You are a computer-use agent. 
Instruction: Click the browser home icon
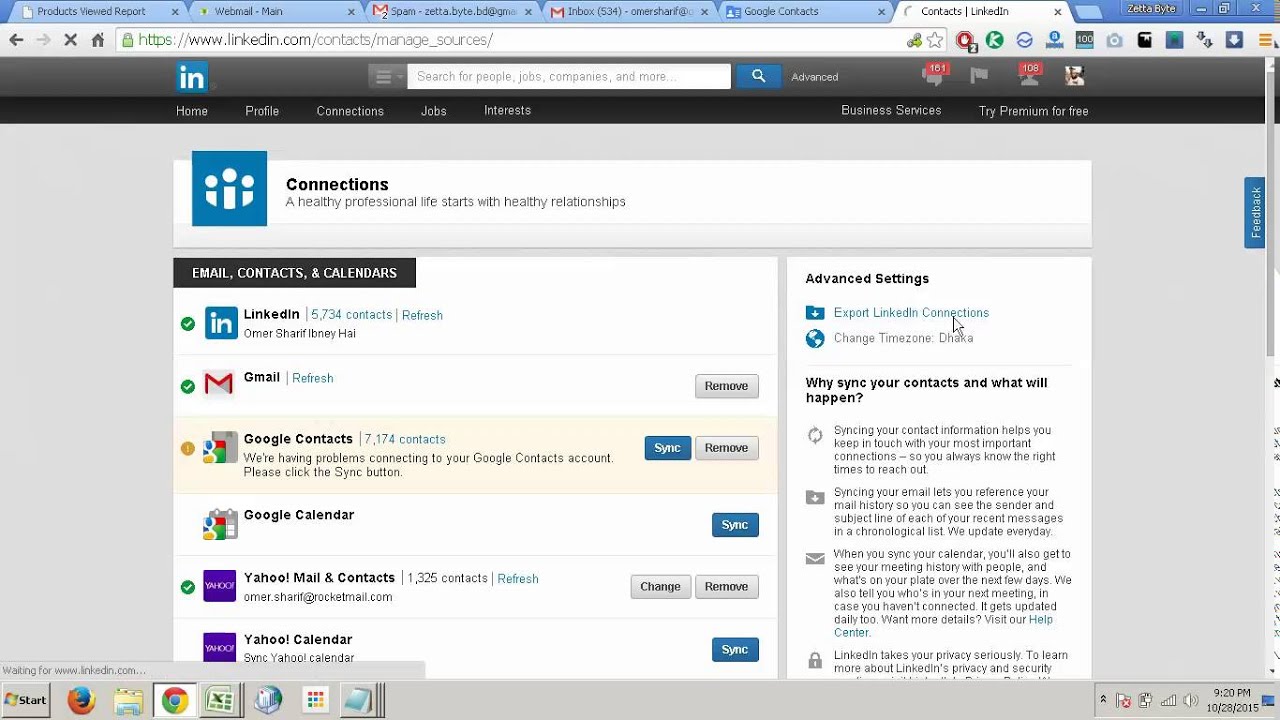[x=97, y=40]
